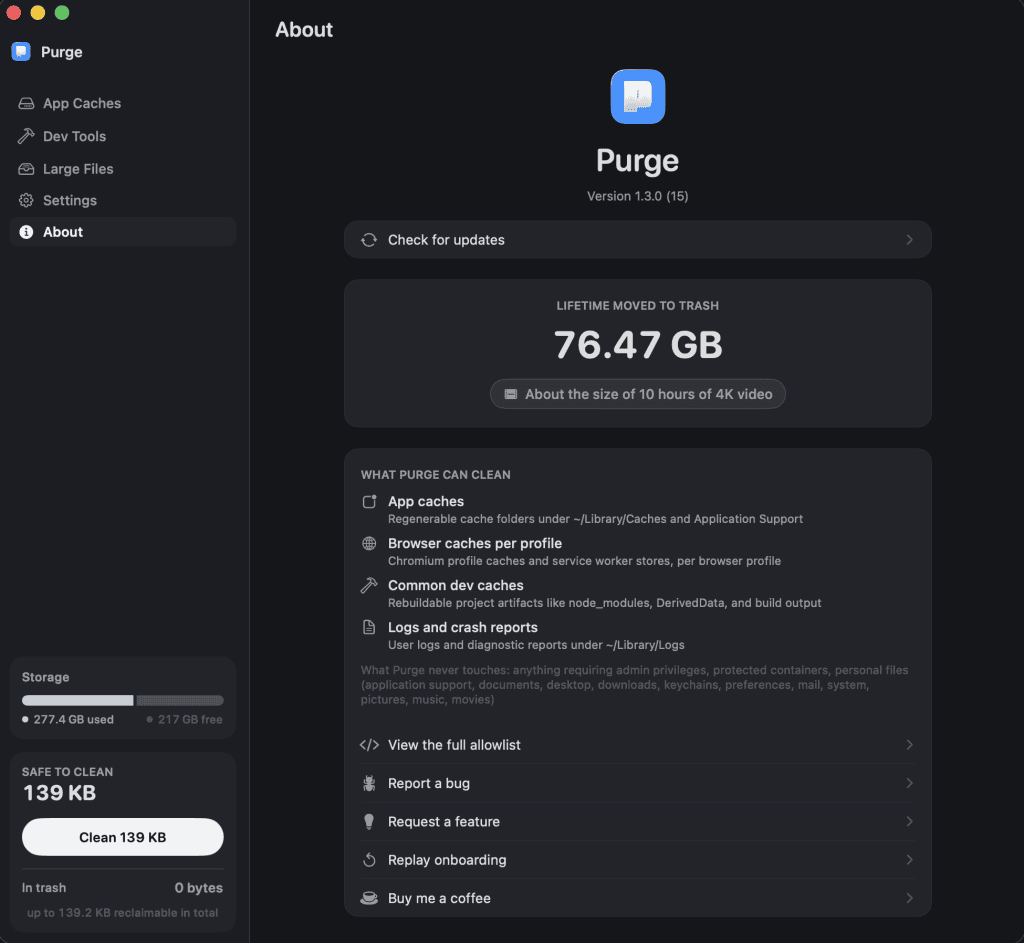The height and width of the screenshot is (943, 1024).
Task: Click Buy me a coffee
Action: 637,898
